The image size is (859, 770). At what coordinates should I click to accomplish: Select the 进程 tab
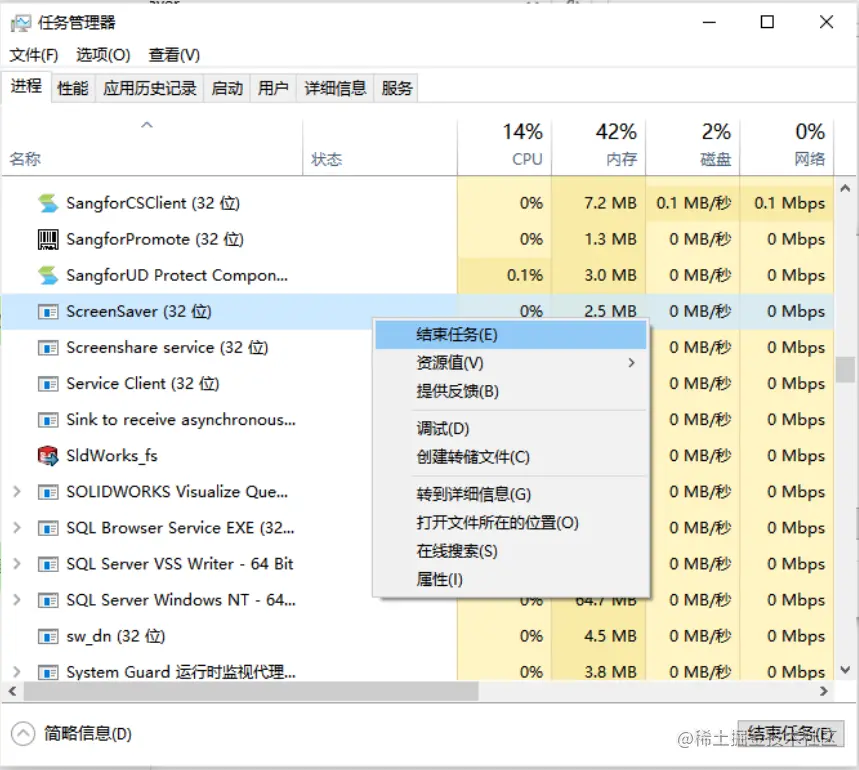point(26,86)
